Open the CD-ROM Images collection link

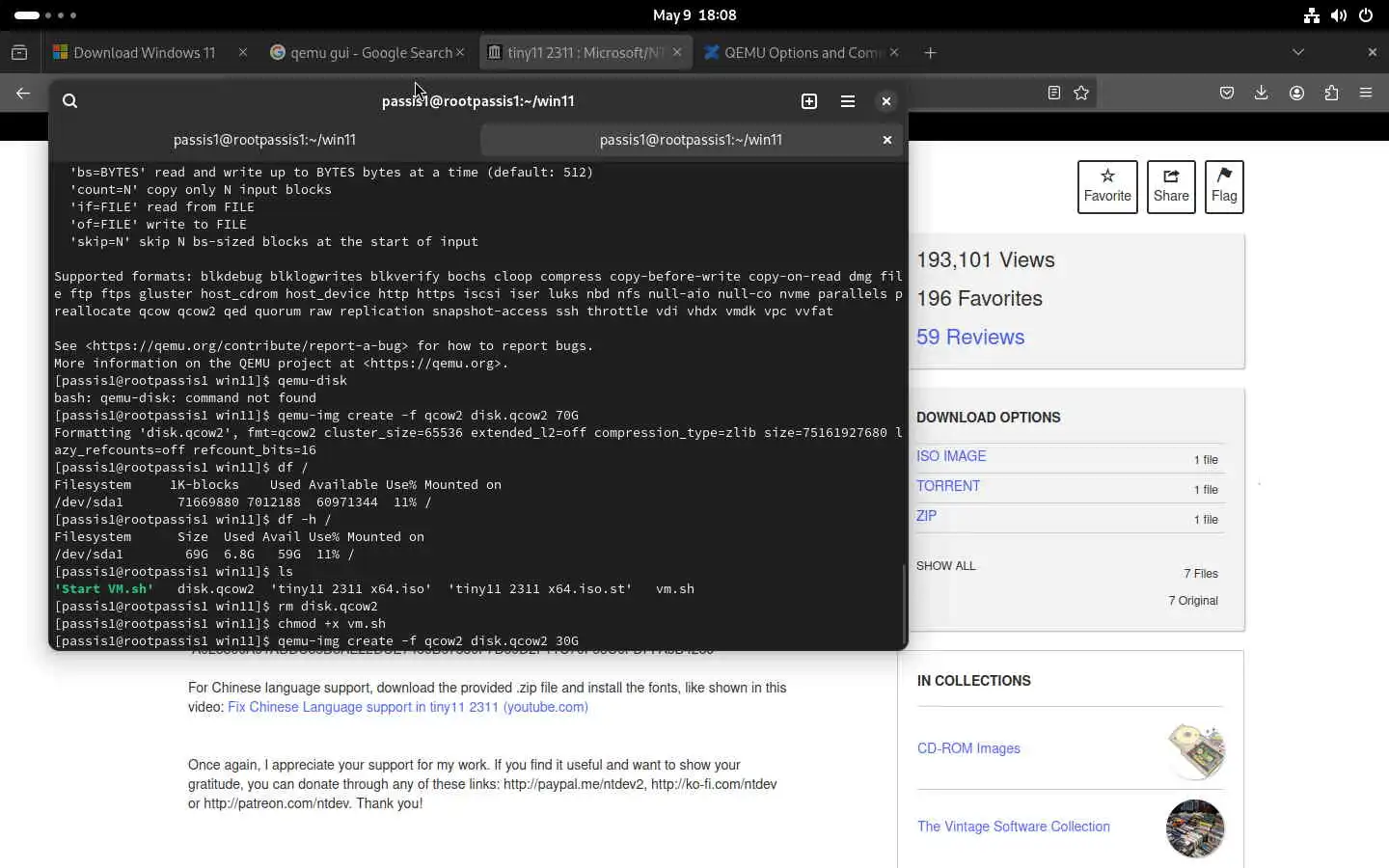click(x=968, y=748)
